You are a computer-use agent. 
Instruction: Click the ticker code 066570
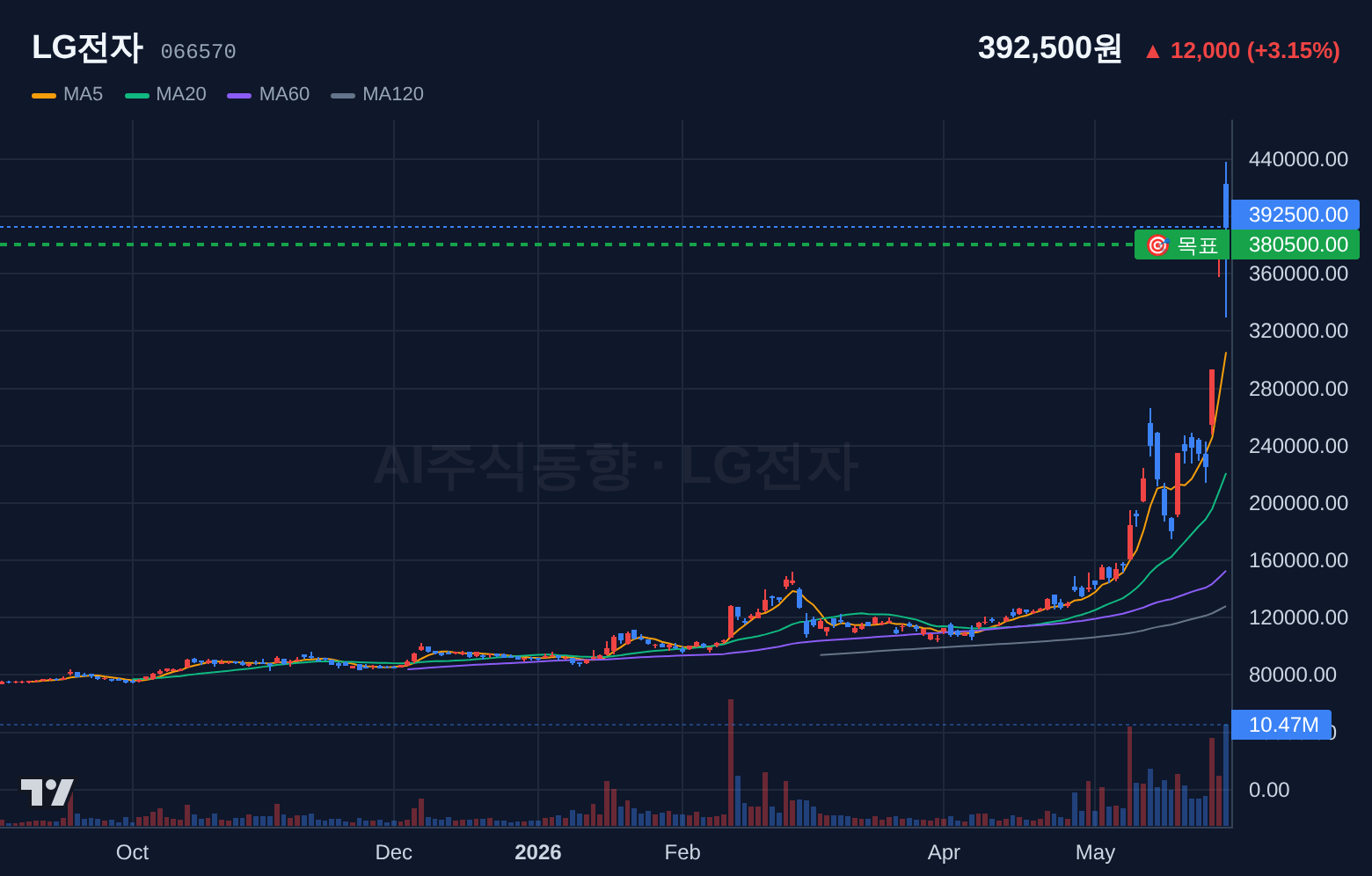(x=198, y=52)
